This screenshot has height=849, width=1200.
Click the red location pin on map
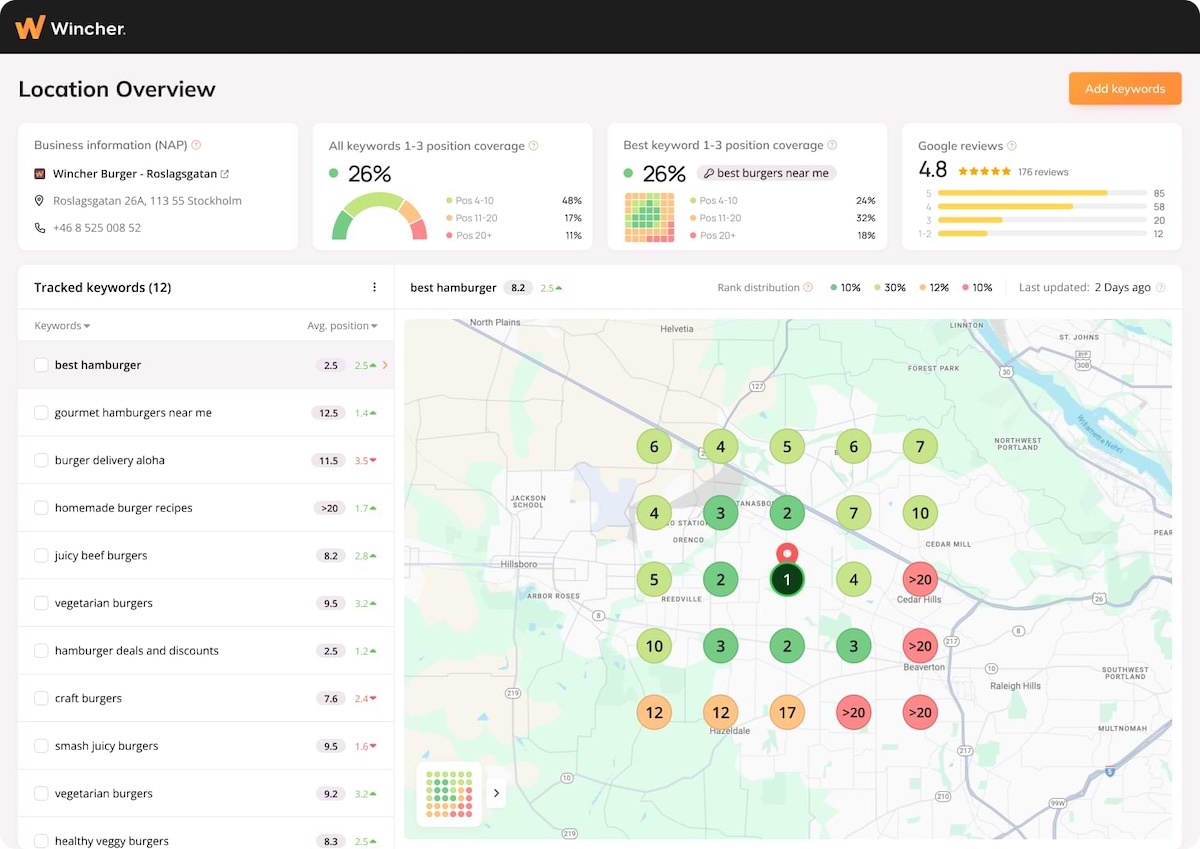coord(787,554)
